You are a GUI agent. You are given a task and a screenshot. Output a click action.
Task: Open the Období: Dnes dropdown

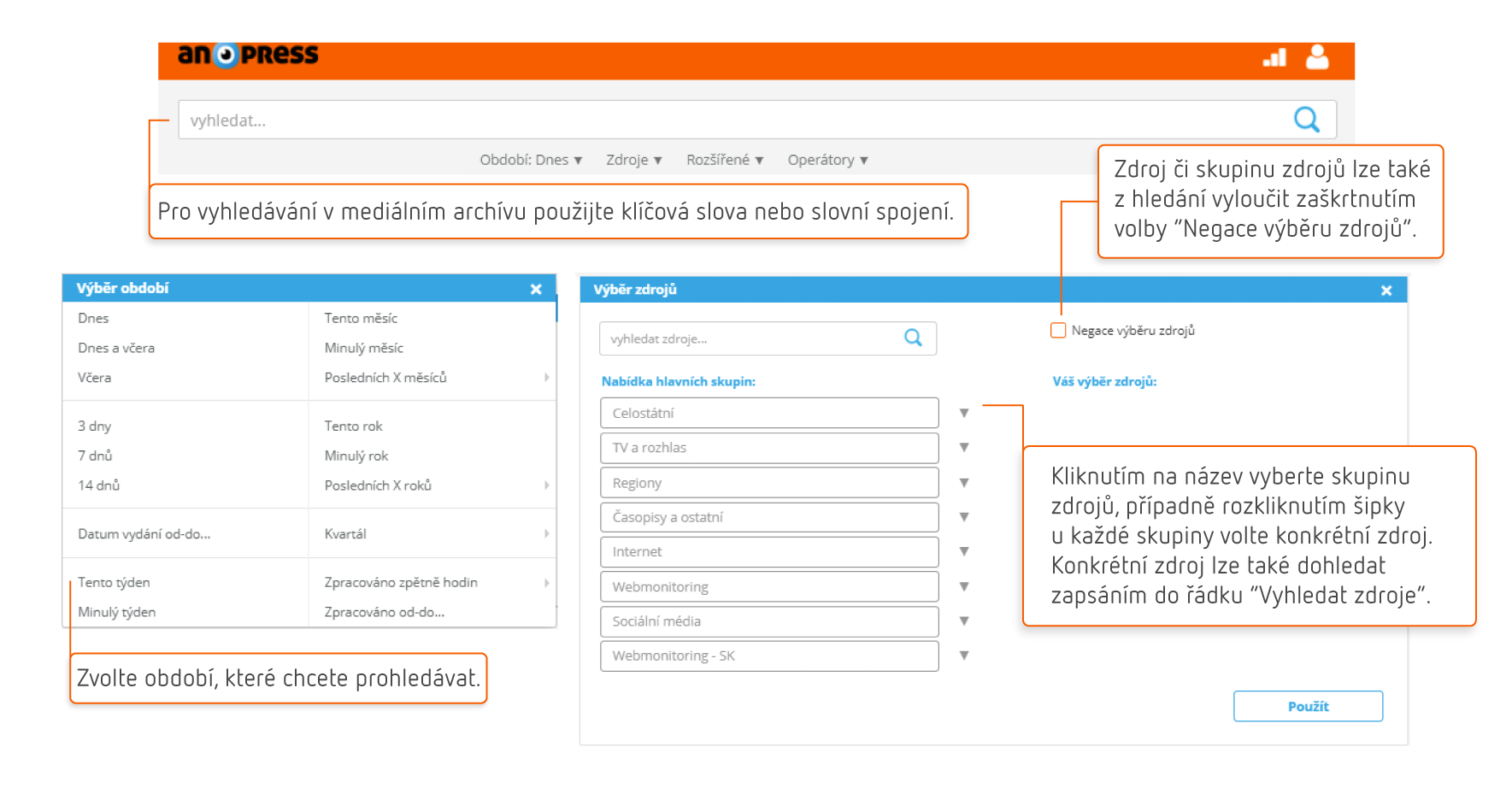pyautogui.click(x=530, y=160)
